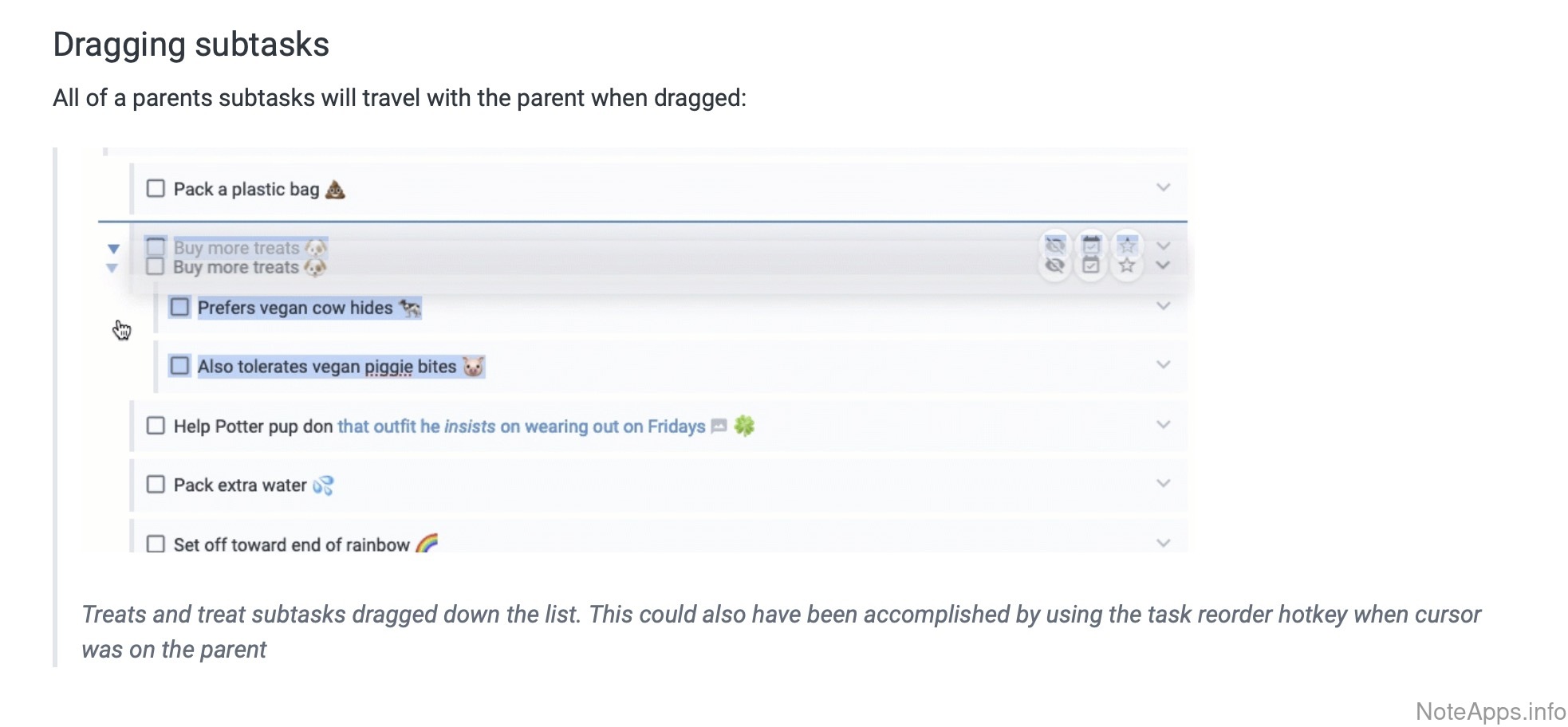Check off 'Pack a plastic bag' task
Screen dimensions: 1568x727
(x=156, y=189)
